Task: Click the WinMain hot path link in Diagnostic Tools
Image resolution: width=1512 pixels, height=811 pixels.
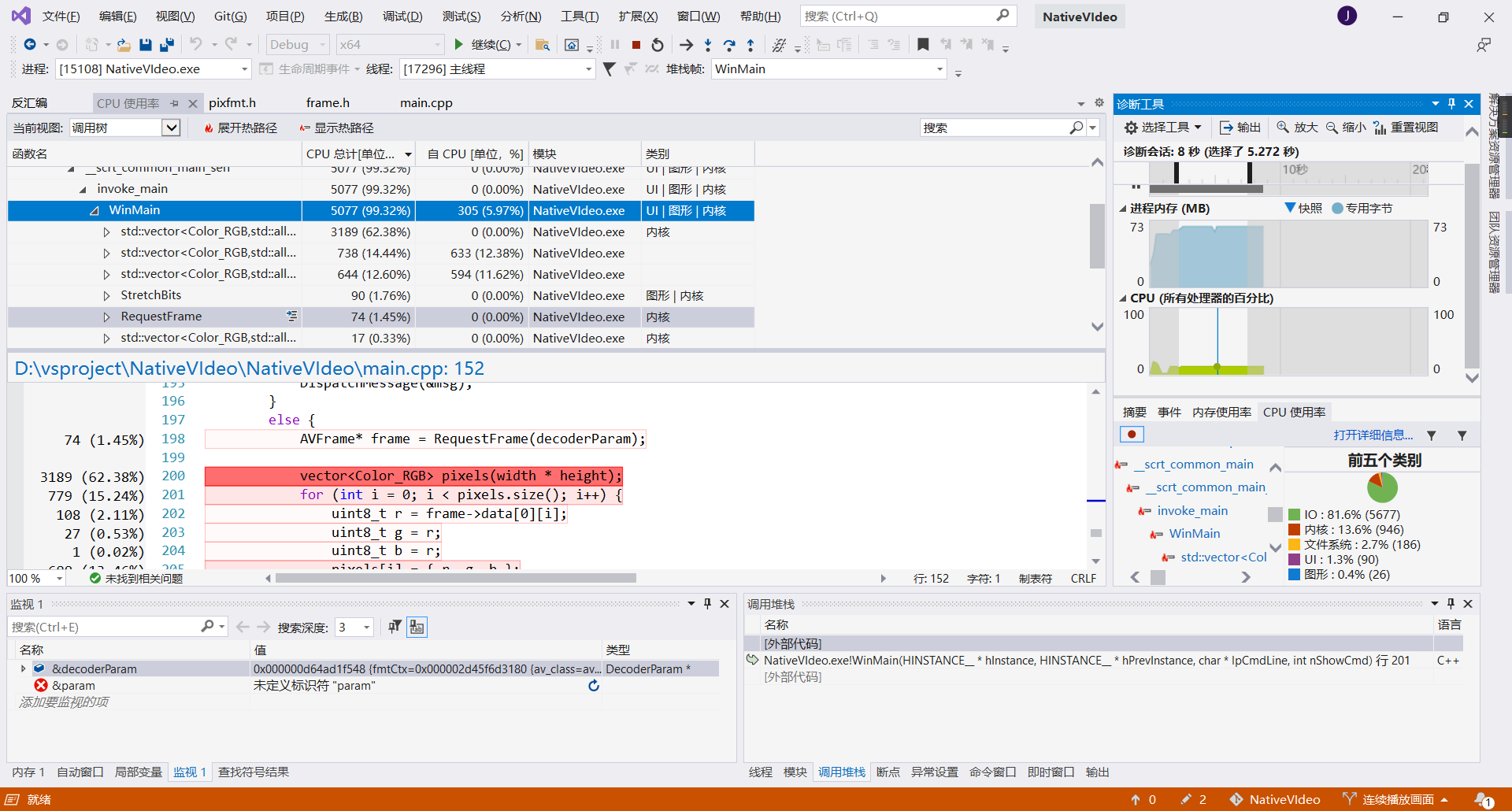Action: (1194, 534)
